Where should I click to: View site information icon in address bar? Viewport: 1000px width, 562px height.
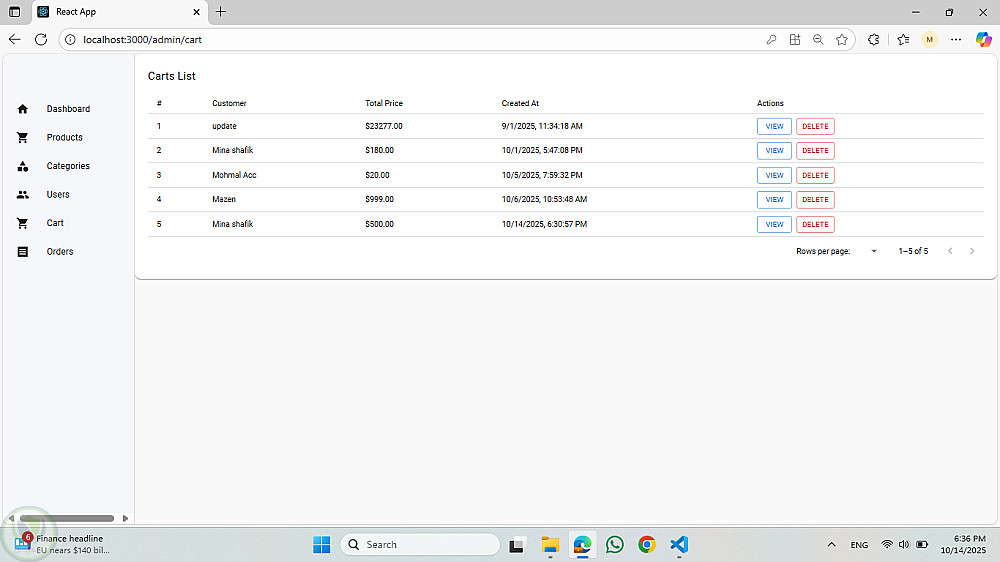click(x=70, y=40)
